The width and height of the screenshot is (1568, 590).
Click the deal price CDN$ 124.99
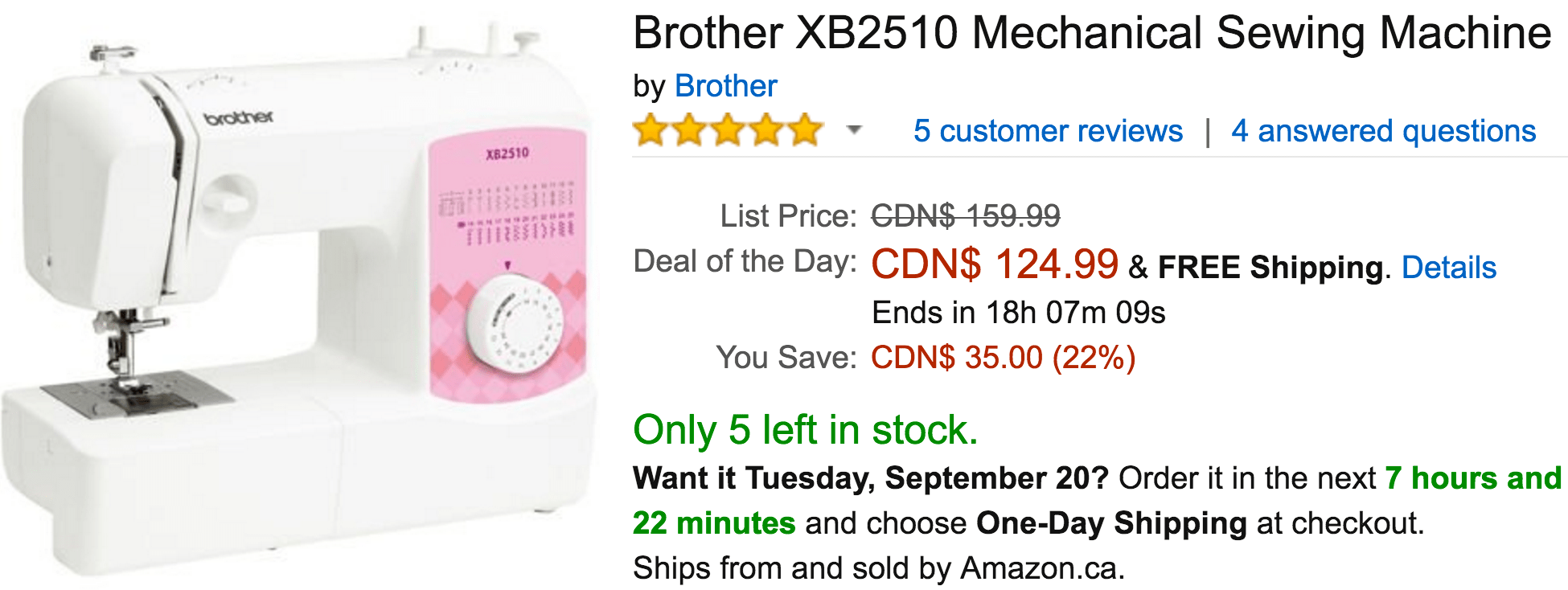(995, 264)
